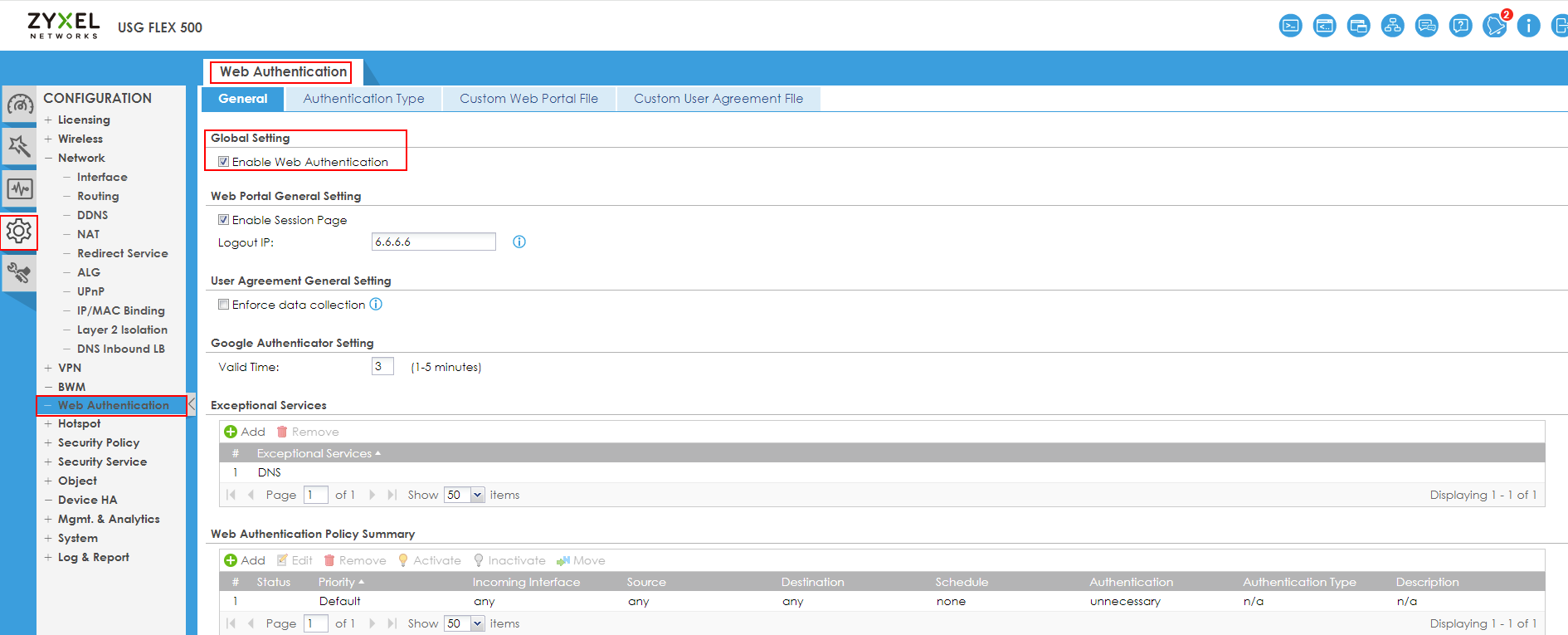The image size is (1568, 635).
Task: Open the Quick Setup wizard wand icon
Action: [x=20, y=147]
